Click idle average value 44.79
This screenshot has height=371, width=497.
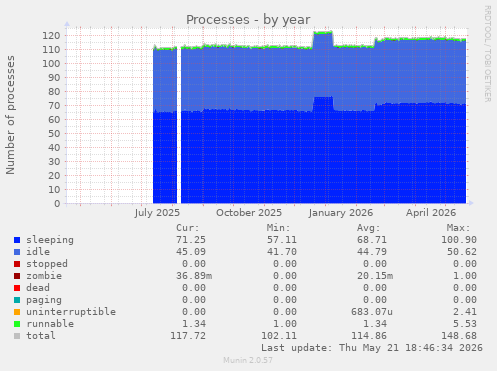click(372, 252)
